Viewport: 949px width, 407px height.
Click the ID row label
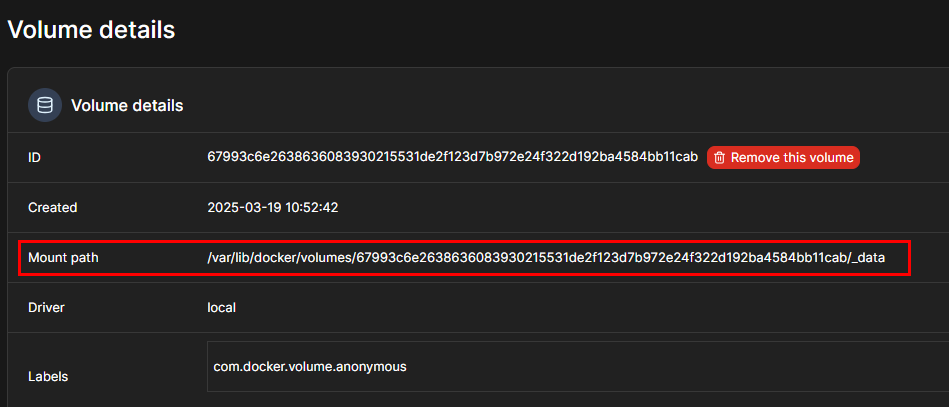click(34, 158)
